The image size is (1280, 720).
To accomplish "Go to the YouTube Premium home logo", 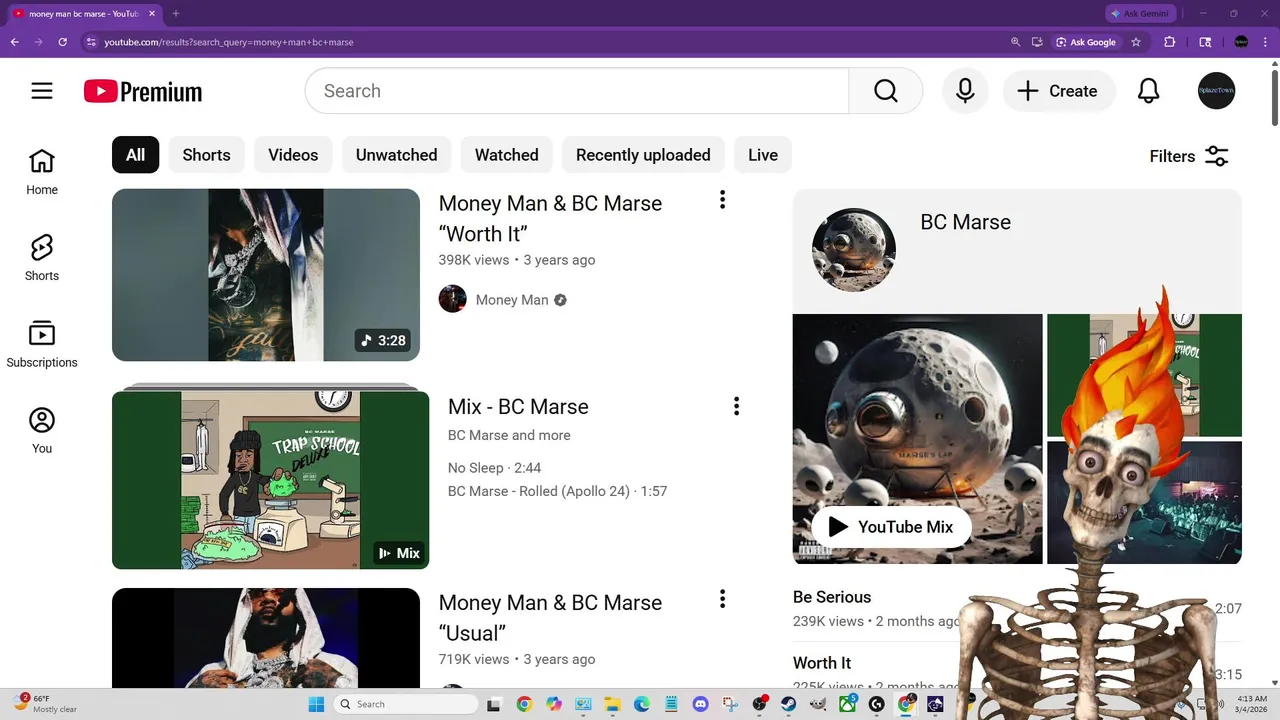I will coord(143,92).
